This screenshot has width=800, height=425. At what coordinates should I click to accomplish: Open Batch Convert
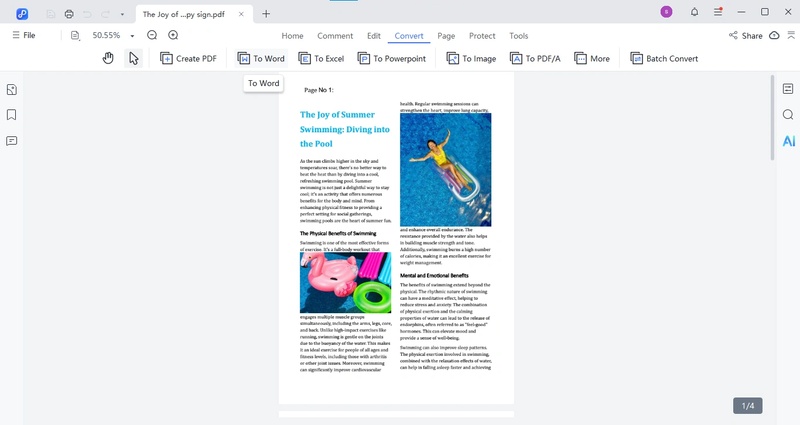pos(664,59)
